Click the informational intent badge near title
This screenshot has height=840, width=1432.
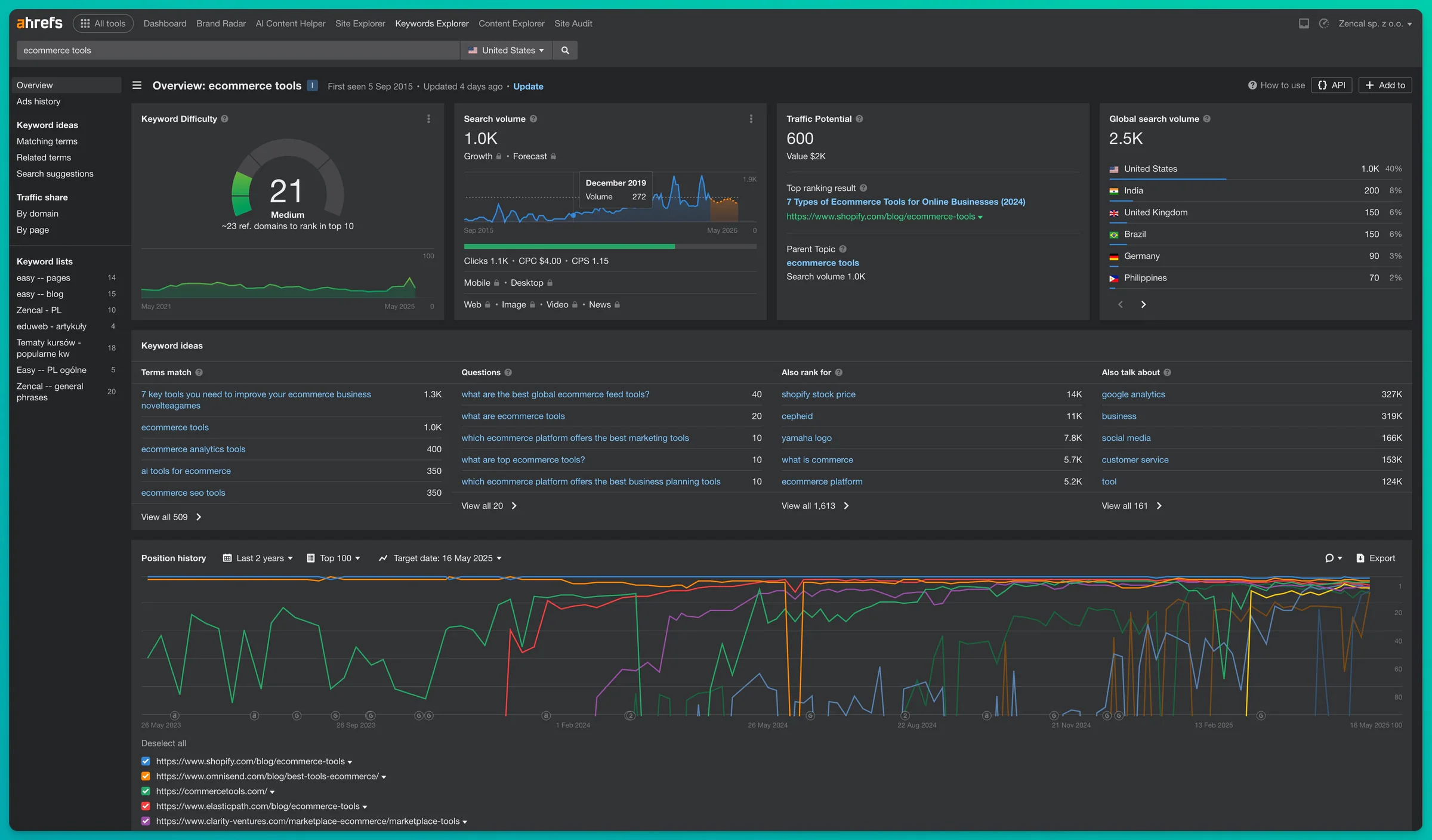point(312,85)
